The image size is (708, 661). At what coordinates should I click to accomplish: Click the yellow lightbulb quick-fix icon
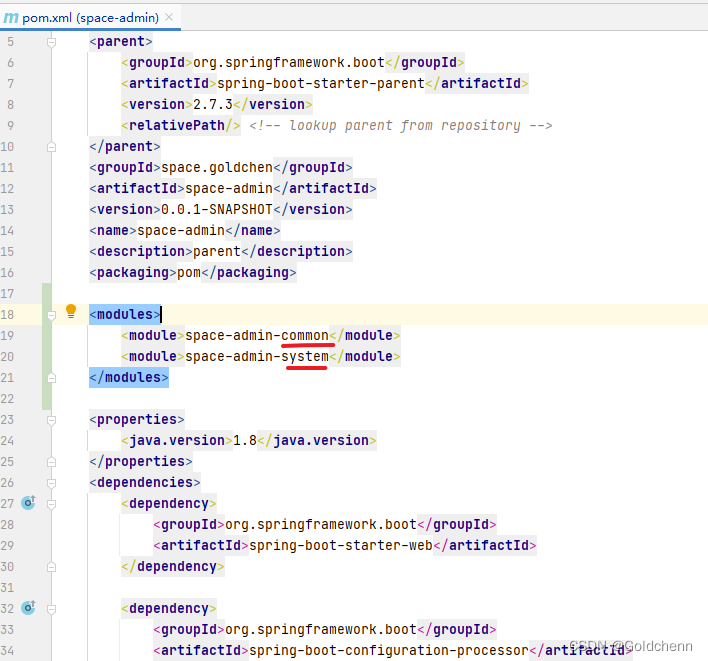tap(71, 311)
